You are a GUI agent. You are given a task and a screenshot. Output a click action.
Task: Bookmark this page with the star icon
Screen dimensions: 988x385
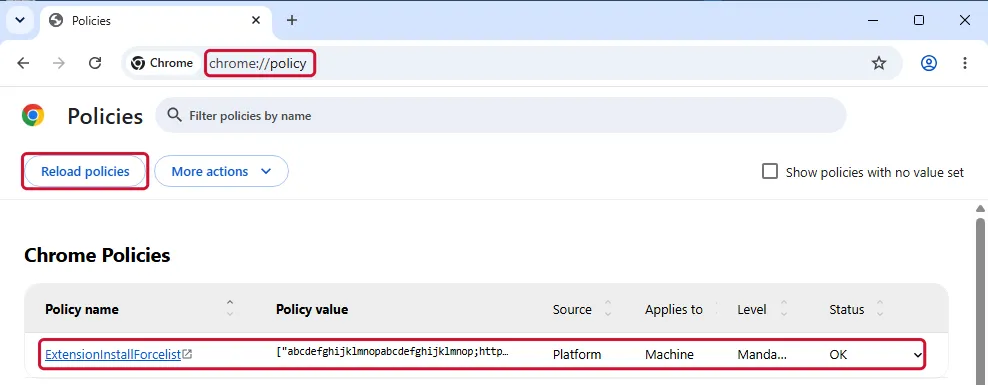click(878, 63)
